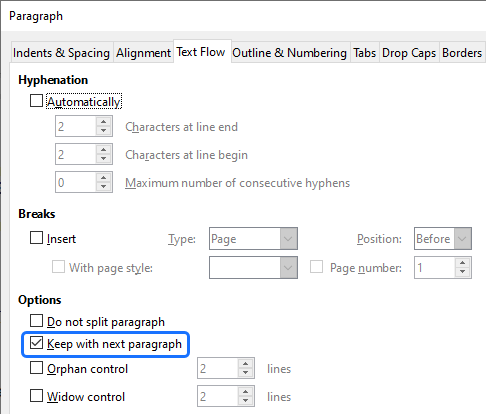
Task: Turn on Orphan control
Action: click(x=36, y=368)
